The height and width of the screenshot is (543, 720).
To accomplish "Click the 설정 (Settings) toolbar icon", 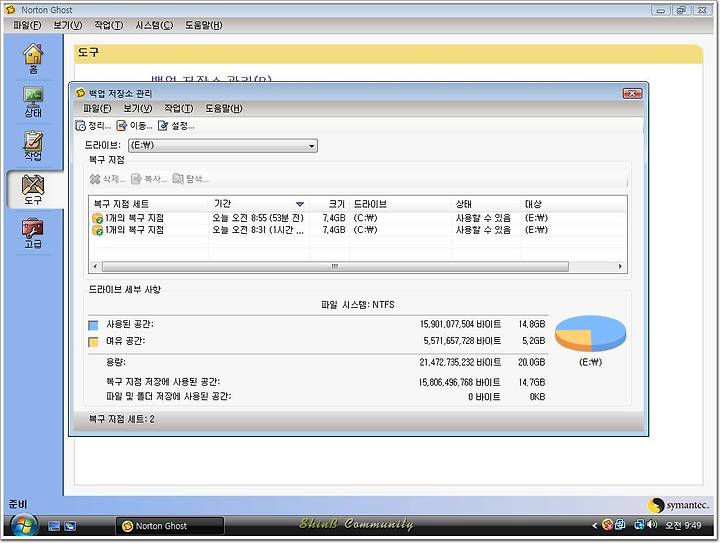I will click(163, 125).
